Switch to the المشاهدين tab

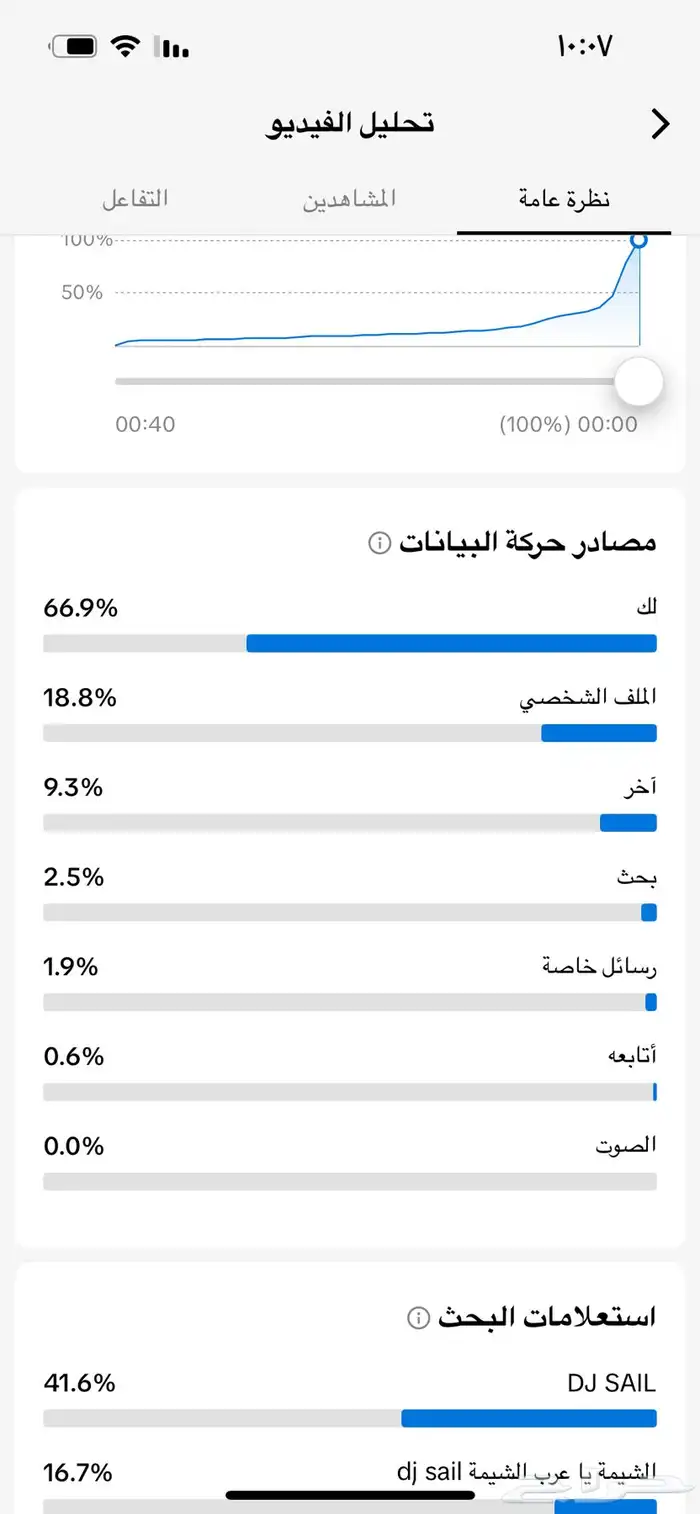pos(350,198)
